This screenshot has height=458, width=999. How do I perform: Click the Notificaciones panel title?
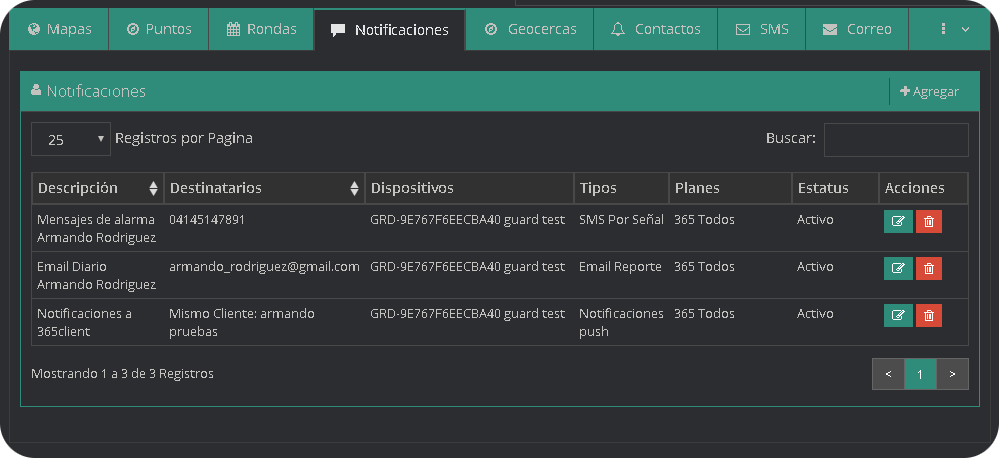click(96, 91)
